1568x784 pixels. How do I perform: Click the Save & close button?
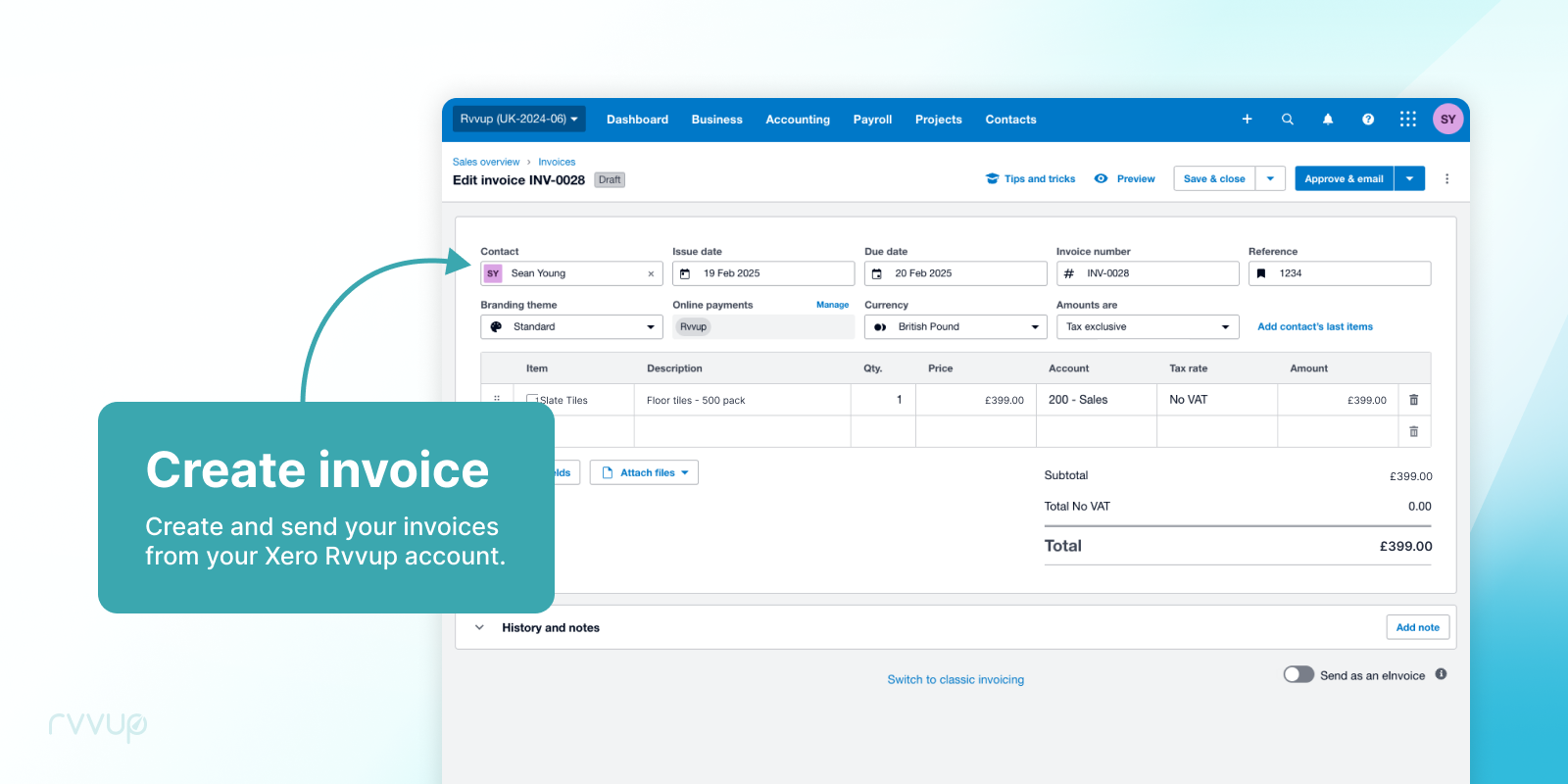tap(1214, 178)
